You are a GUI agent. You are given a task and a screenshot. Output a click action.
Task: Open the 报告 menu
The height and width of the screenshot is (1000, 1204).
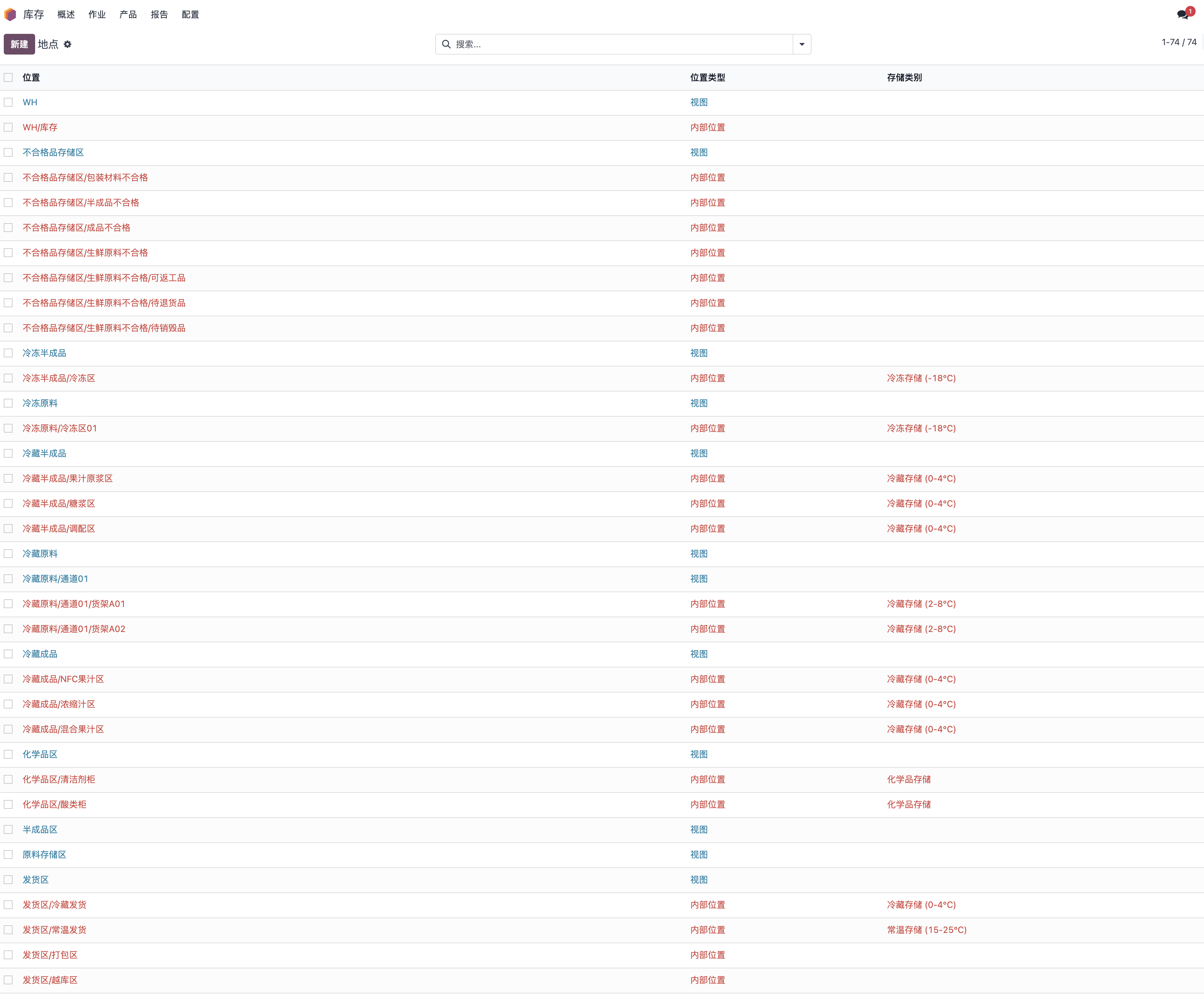pyautogui.click(x=159, y=14)
